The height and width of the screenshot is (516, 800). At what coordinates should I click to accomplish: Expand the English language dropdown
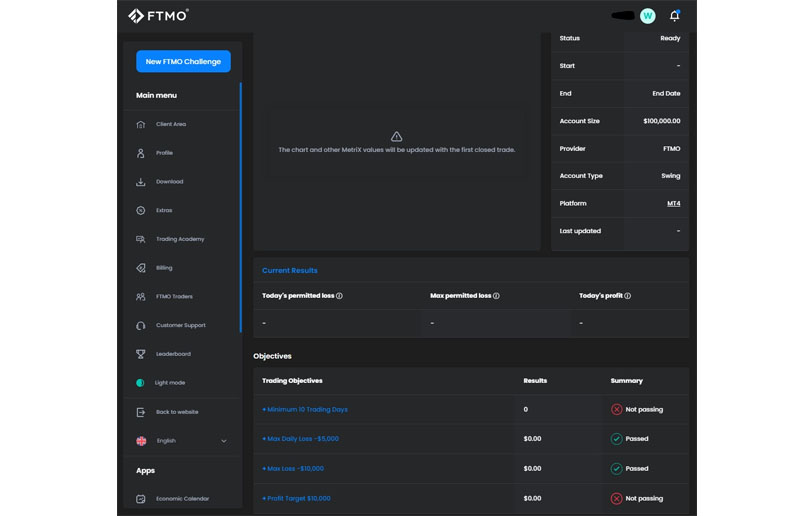223,441
